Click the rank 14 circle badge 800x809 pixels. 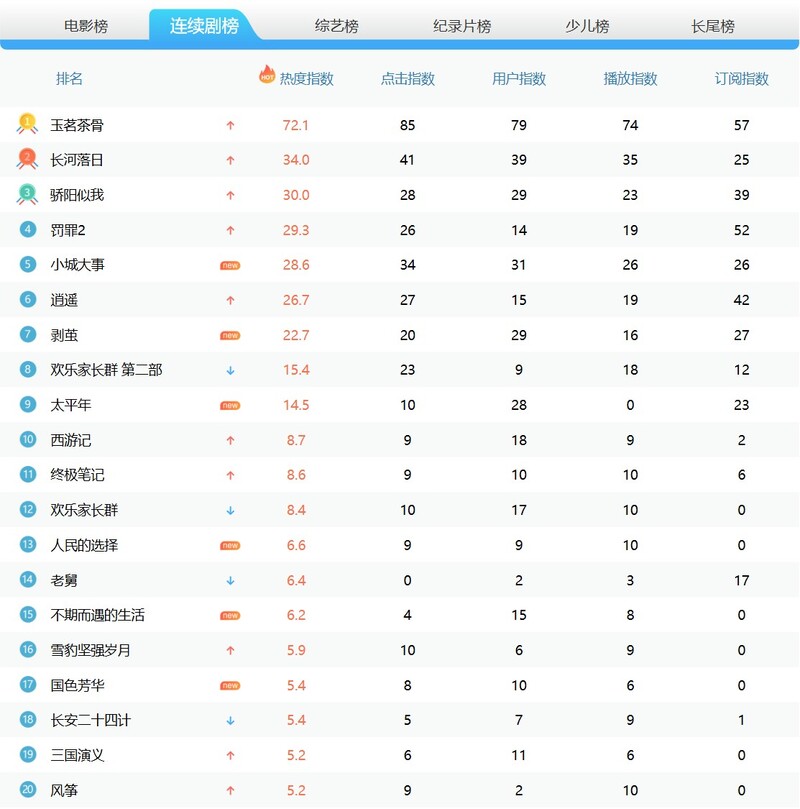tap(28, 580)
